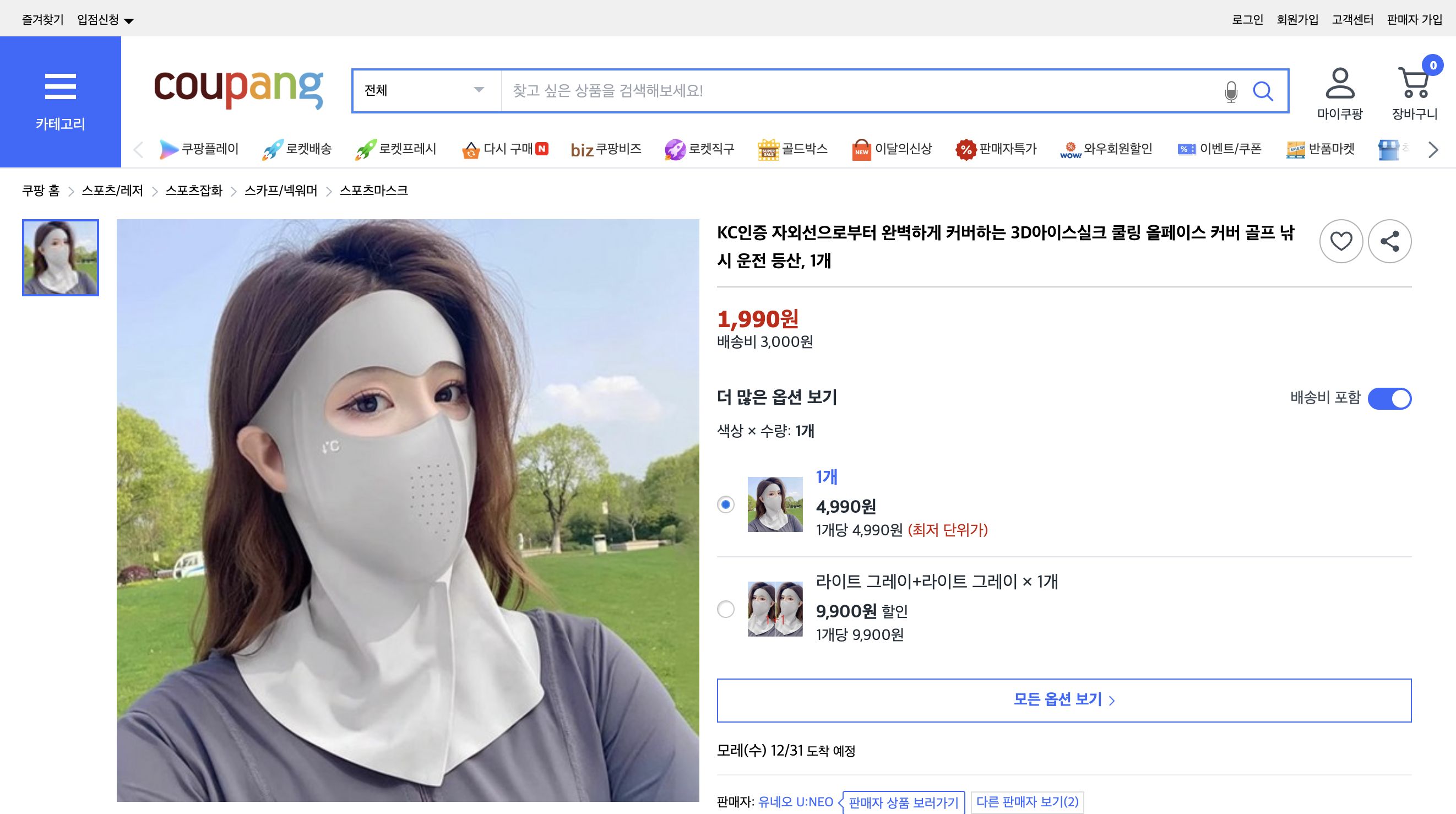Click 모든 옵션 보기 to view all options
1456x814 pixels.
click(1062, 699)
